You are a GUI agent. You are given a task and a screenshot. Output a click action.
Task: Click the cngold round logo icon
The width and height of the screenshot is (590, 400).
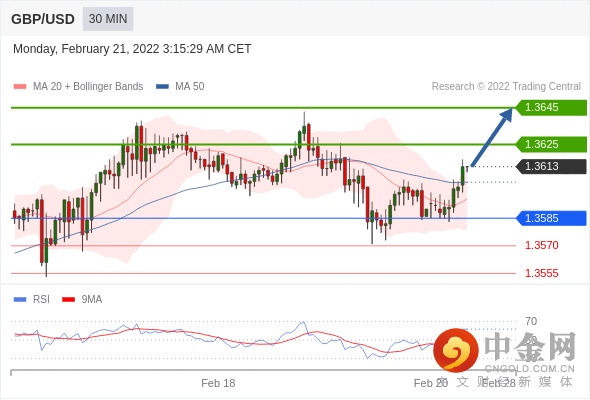click(x=456, y=350)
